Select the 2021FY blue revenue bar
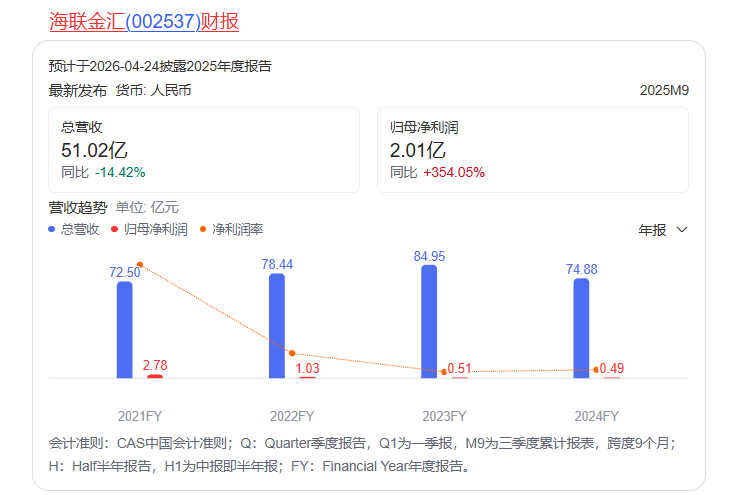 [x=124, y=330]
